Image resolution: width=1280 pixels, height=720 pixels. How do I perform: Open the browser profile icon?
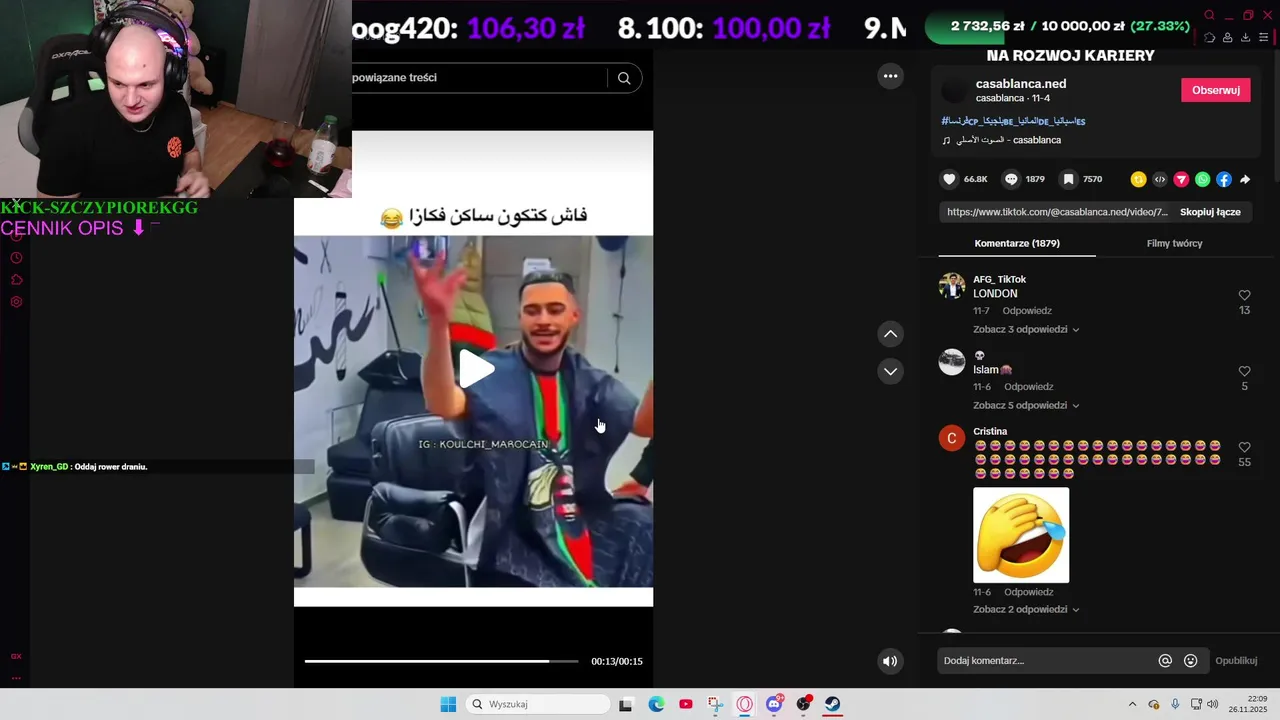pos(1227,38)
